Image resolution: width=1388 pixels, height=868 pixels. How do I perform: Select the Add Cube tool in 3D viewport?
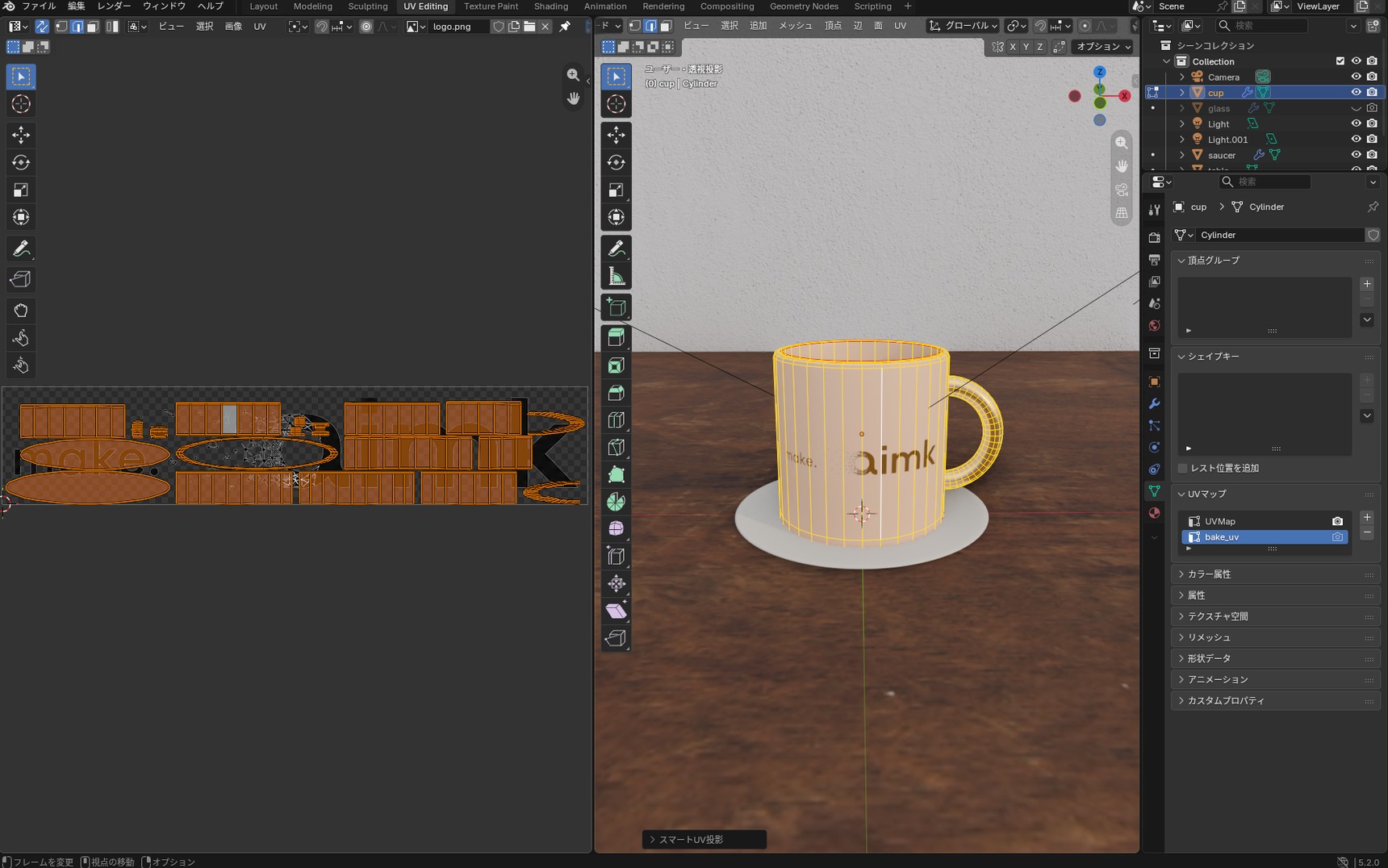pyautogui.click(x=617, y=307)
